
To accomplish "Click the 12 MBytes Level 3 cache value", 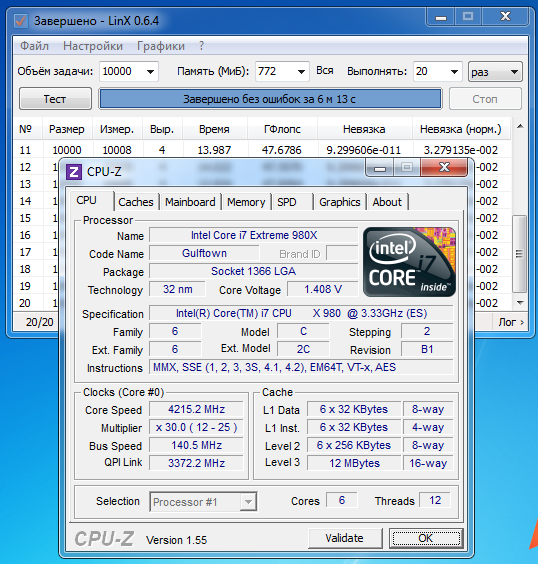I will pyautogui.click(x=354, y=463).
